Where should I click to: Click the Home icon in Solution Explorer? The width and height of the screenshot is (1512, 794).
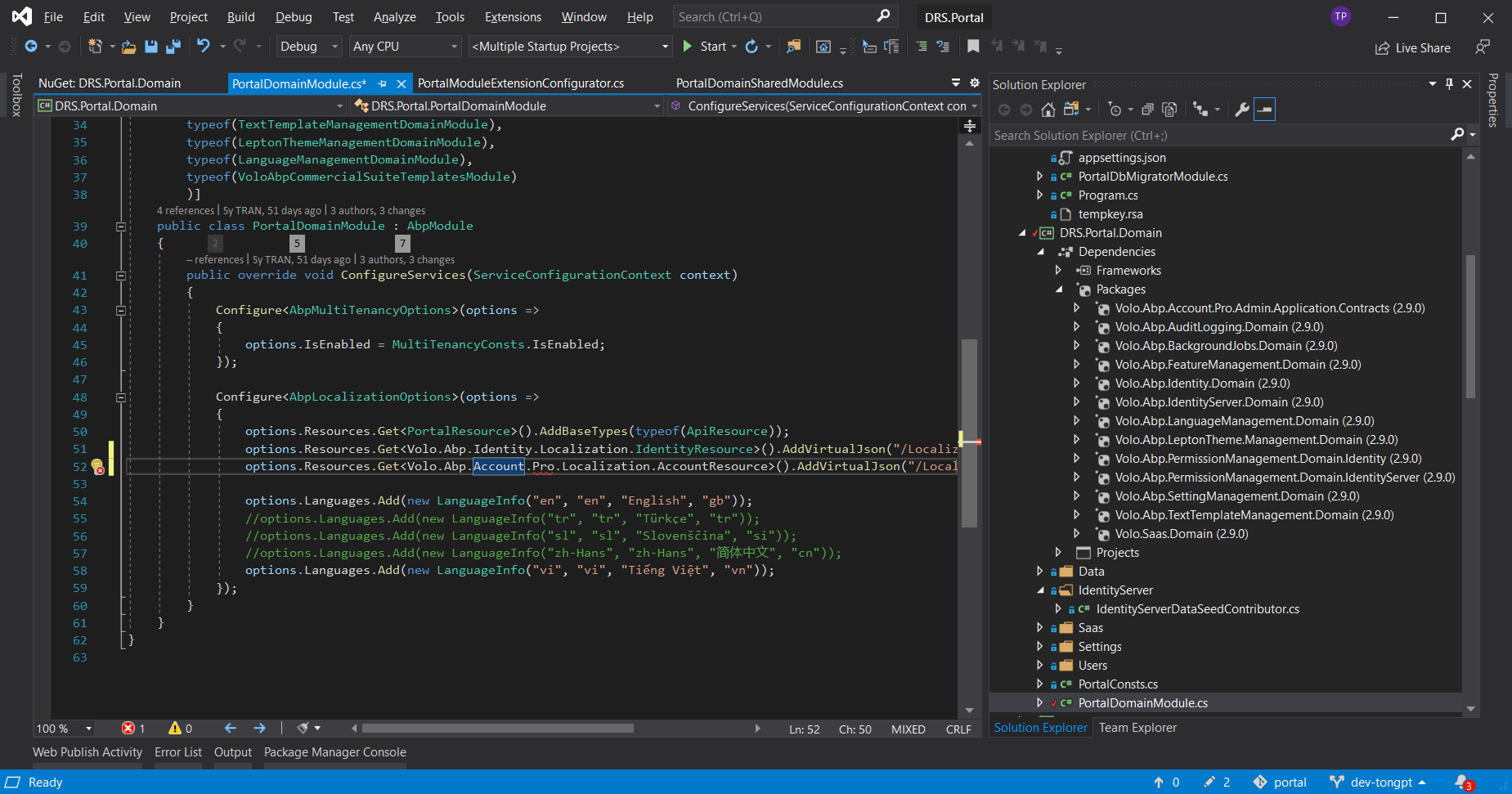[1048, 110]
